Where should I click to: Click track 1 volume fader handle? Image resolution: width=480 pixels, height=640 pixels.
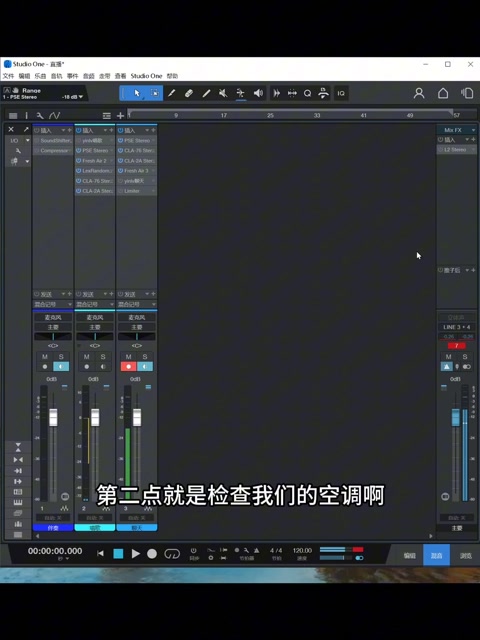click(53, 417)
